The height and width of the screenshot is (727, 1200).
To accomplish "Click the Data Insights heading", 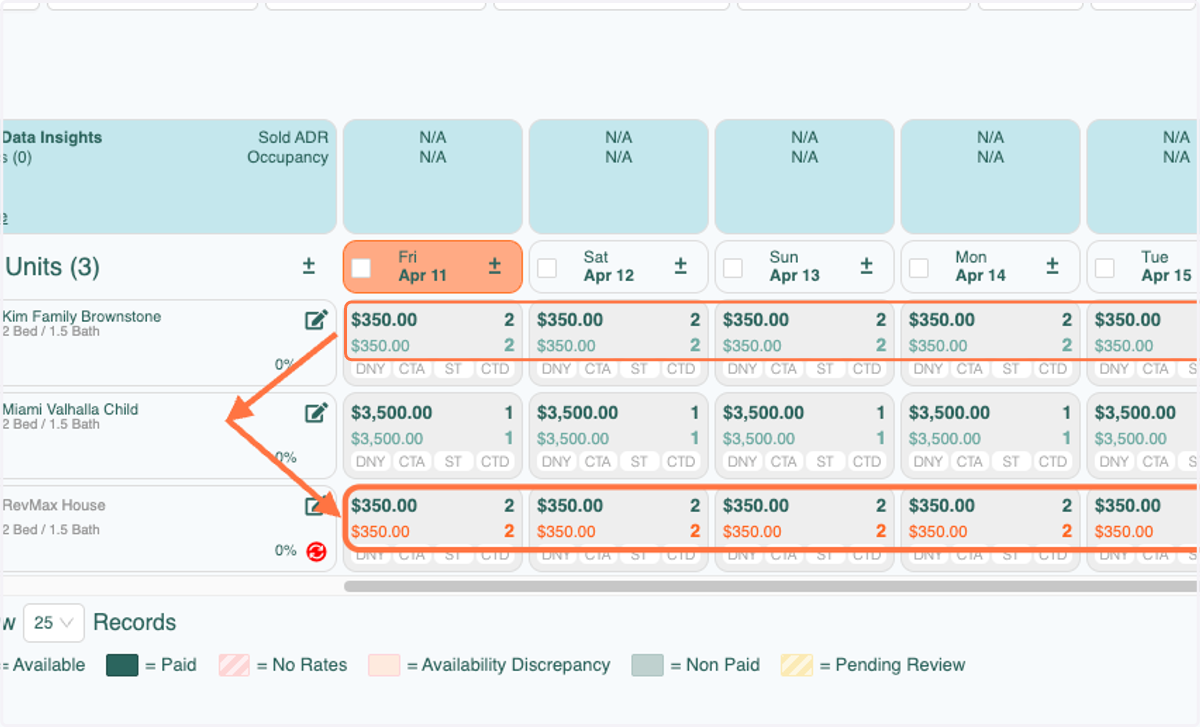I will [52, 138].
